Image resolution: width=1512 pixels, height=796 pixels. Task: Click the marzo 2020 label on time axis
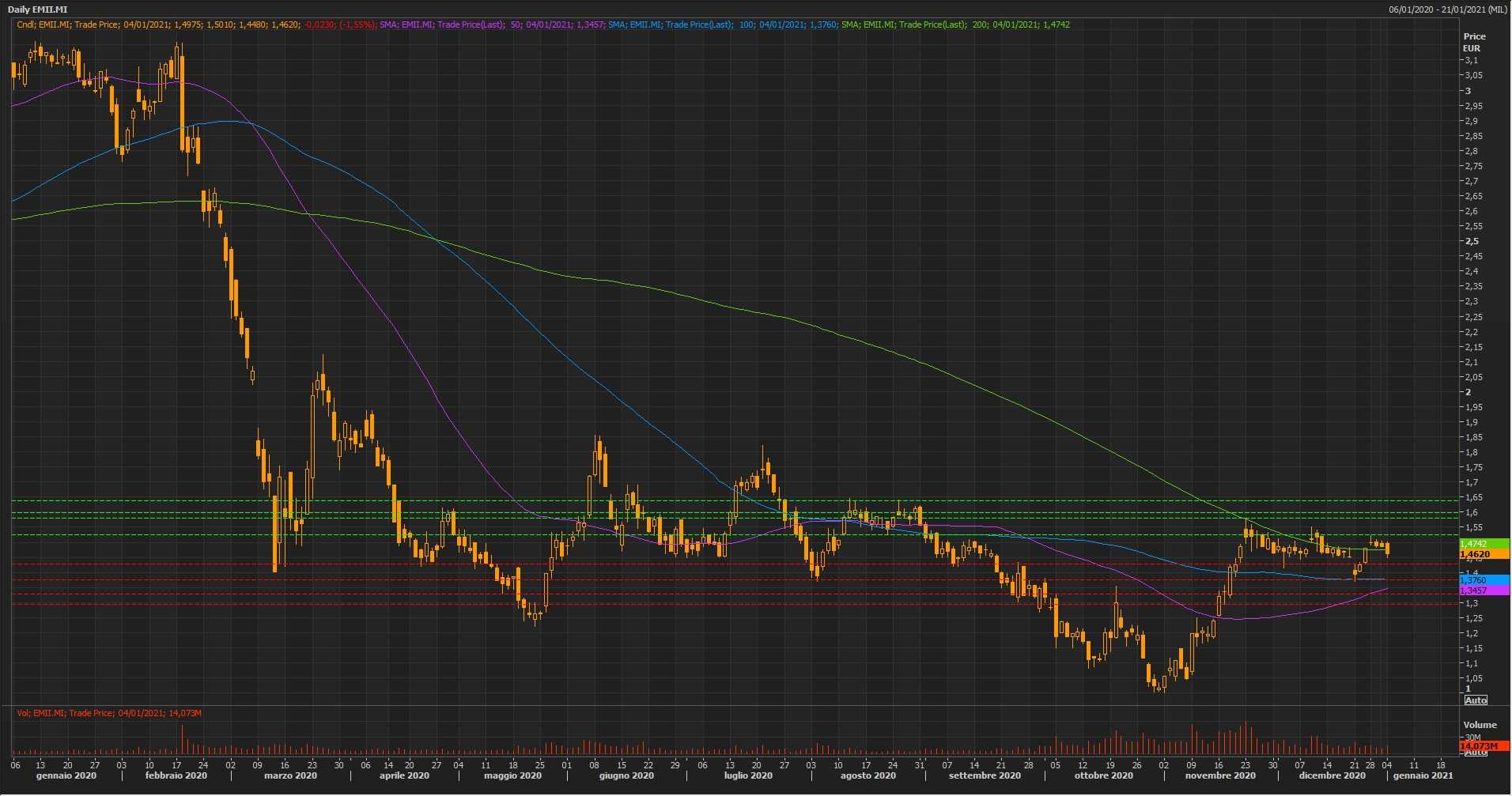coord(290,775)
